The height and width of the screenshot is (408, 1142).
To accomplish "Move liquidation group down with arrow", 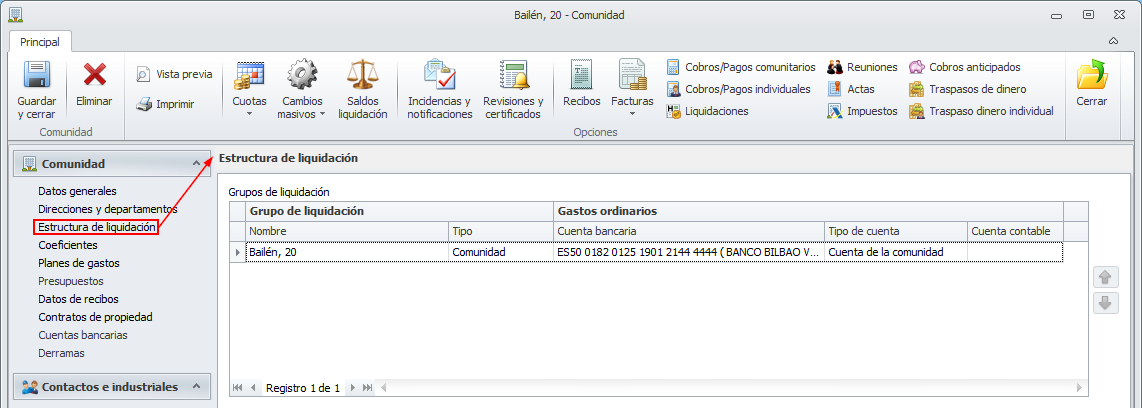I will [1105, 303].
